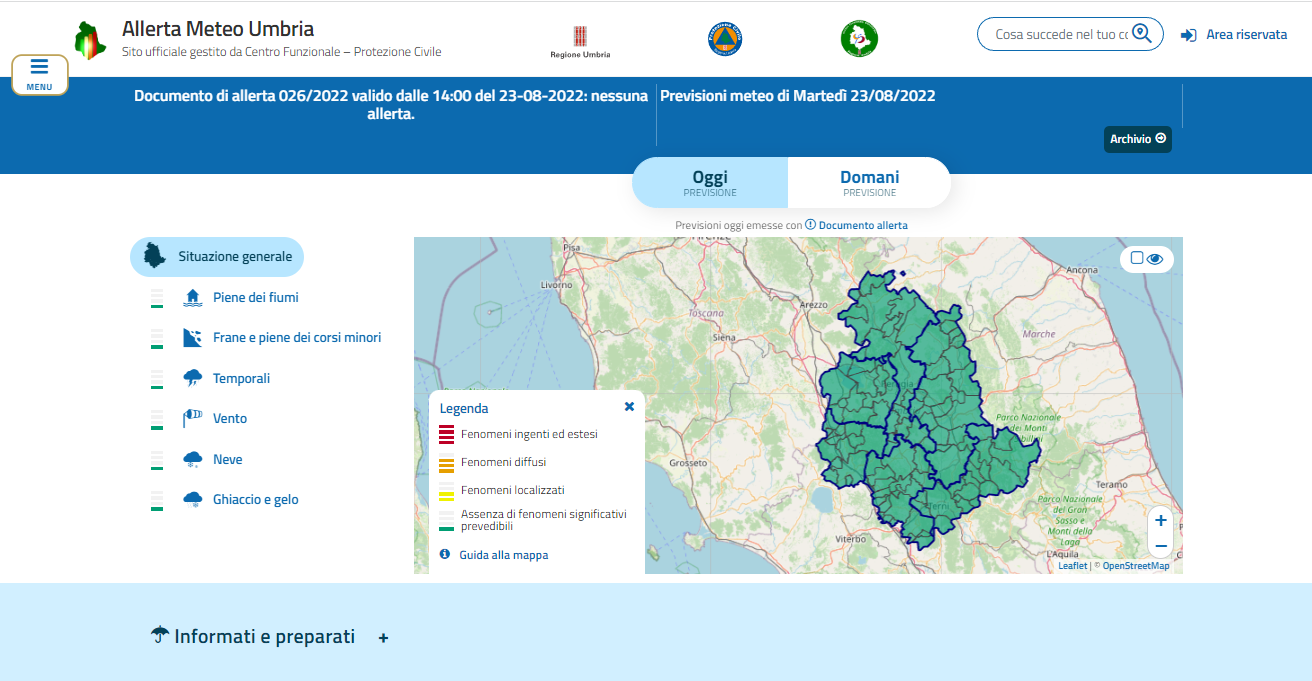Click the snow cloud icon for Neve
The image size is (1312, 681).
point(193,459)
